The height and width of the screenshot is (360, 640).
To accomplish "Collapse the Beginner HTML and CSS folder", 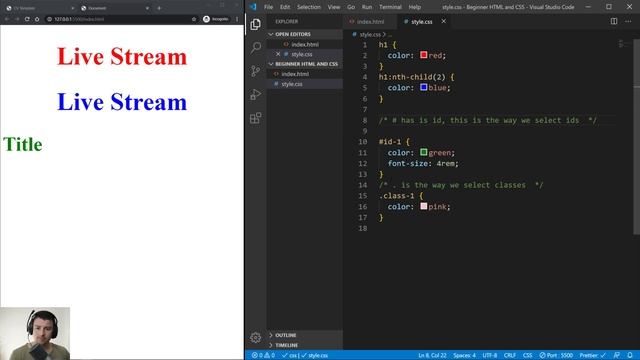I will 305,64.
